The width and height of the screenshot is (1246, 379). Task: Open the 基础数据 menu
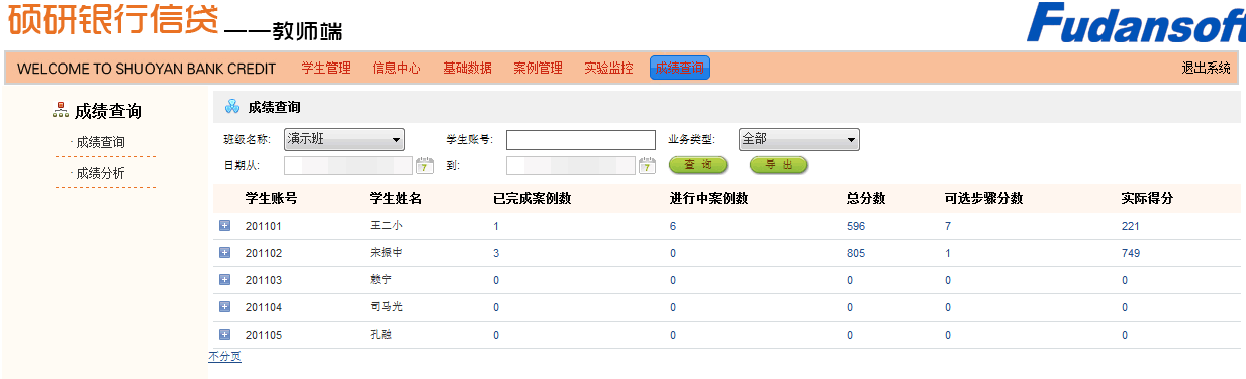467,68
